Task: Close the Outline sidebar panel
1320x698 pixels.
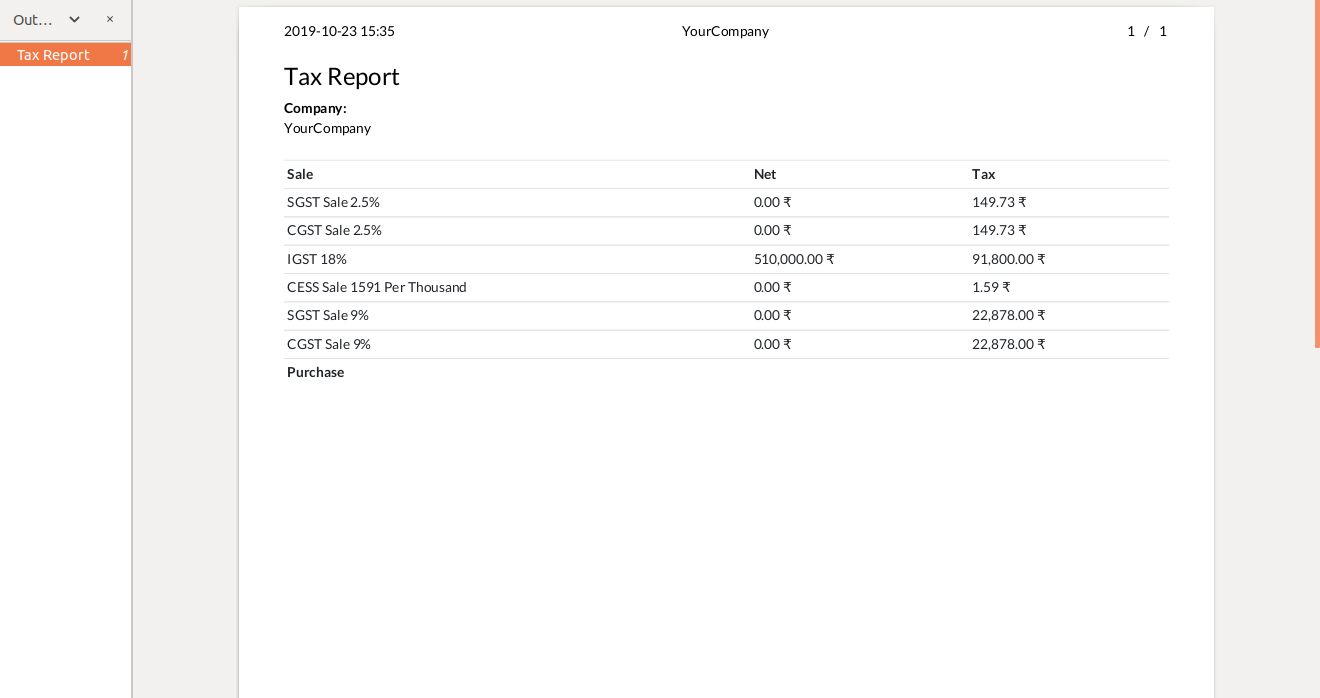Action: 110,19
